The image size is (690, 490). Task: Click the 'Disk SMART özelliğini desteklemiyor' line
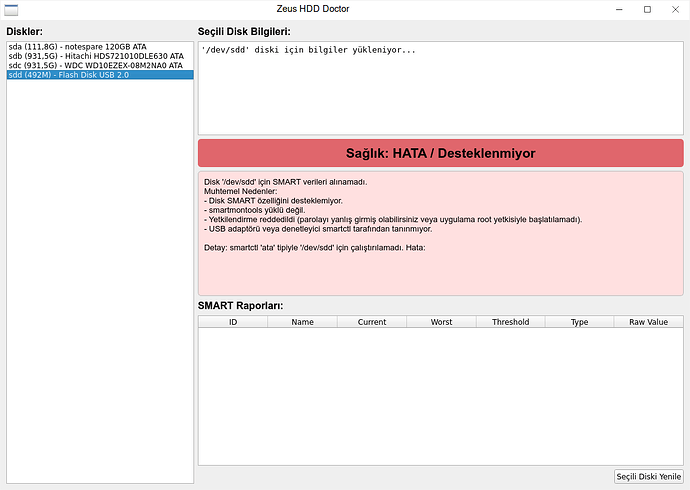coord(273,201)
